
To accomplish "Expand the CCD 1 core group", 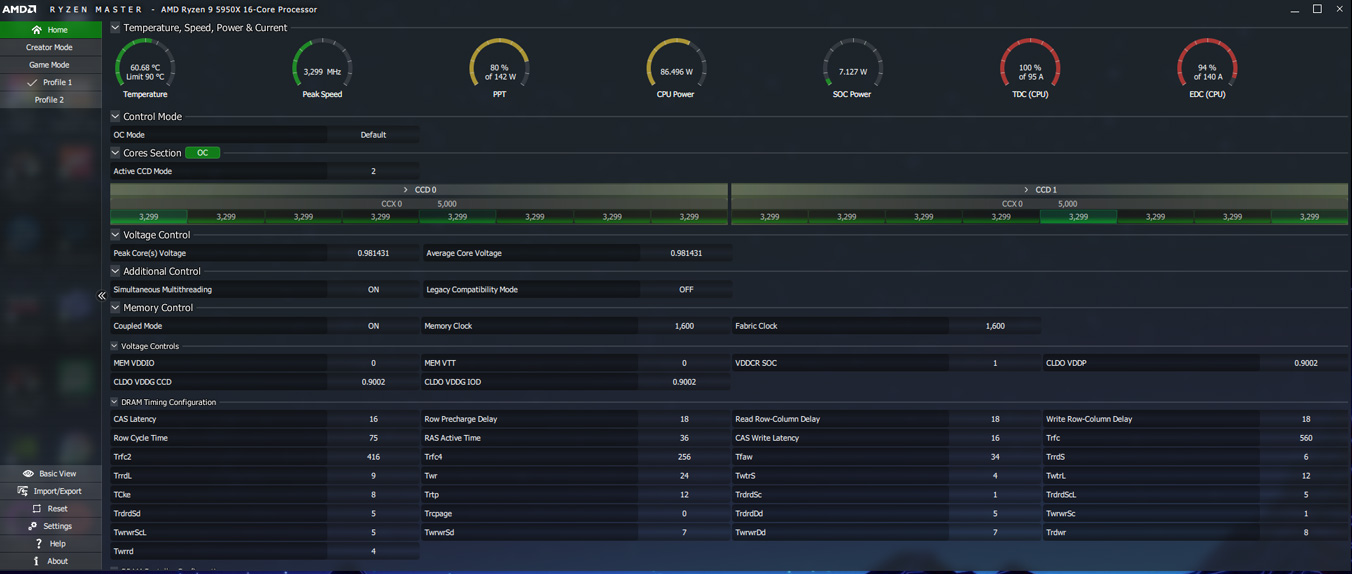I will click(x=1027, y=189).
